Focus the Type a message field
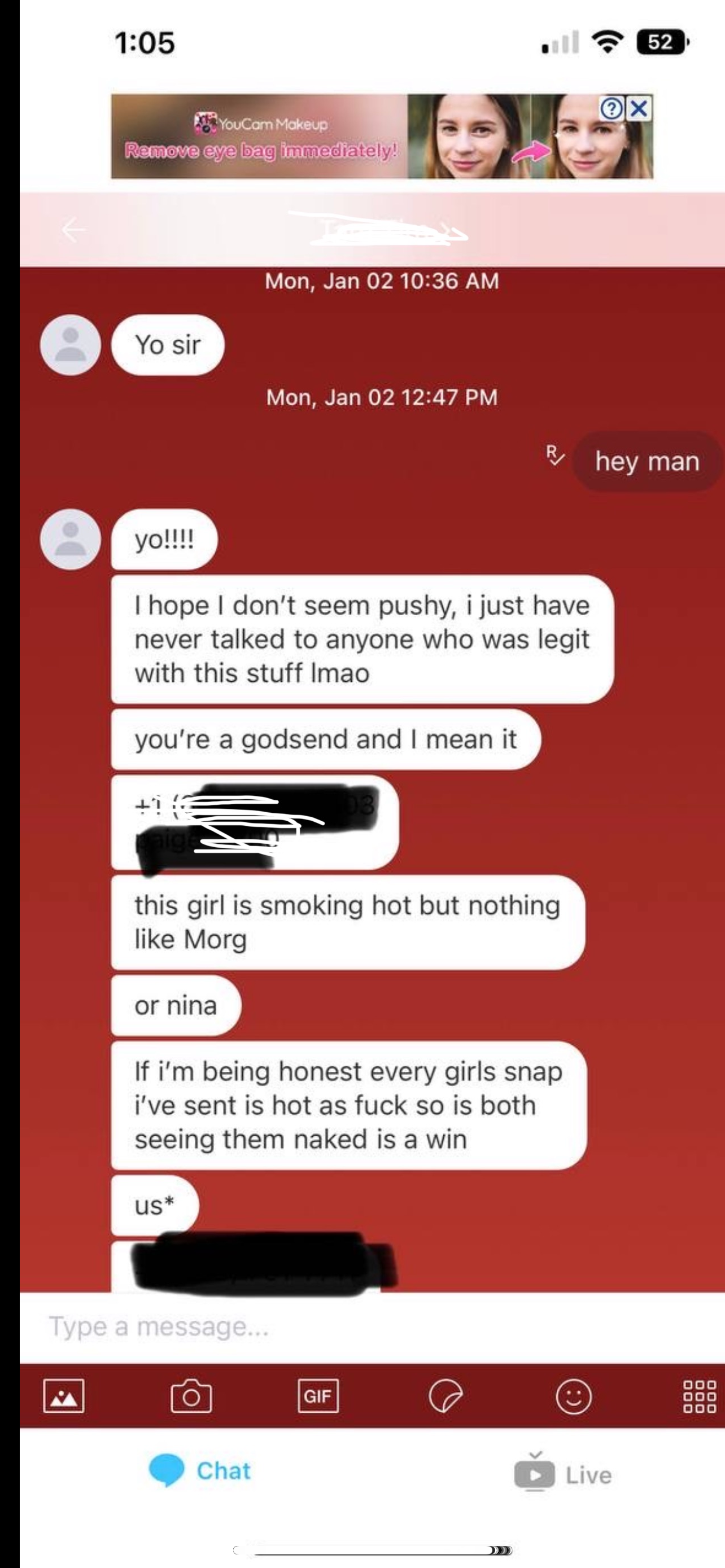This screenshot has width=725, height=1568. (x=372, y=1327)
